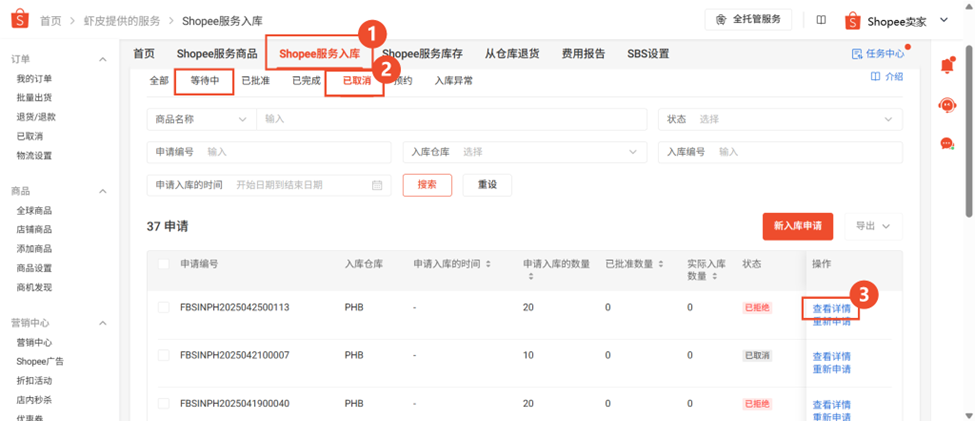Open 全球商品 in sidebar
Screen dimensions: 975x421
click(x=34, y=211)
